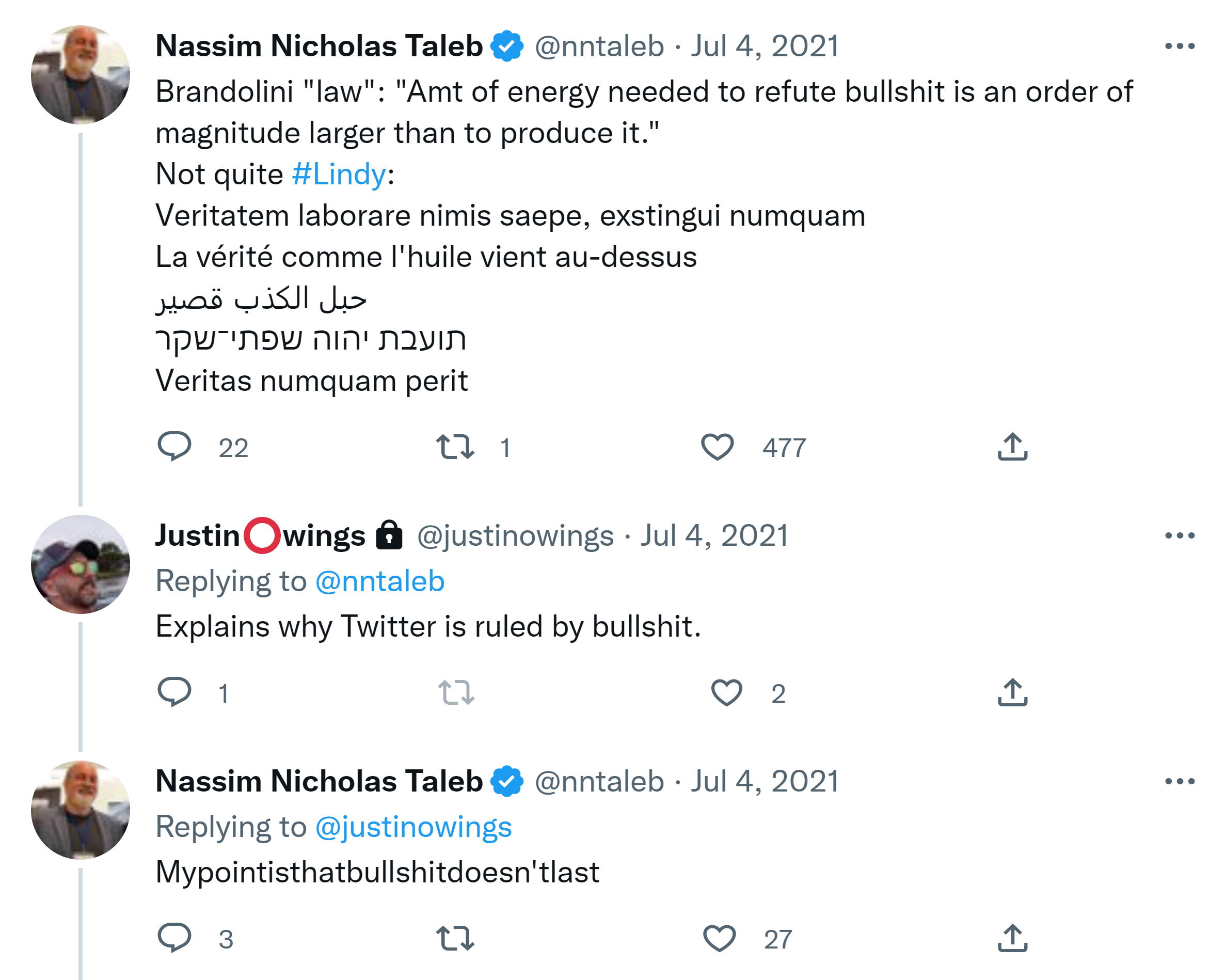Open more options on Taleb's last reply
Image resolution: width=1225 pixels, height=980 pixels.
click(1180, 781)
